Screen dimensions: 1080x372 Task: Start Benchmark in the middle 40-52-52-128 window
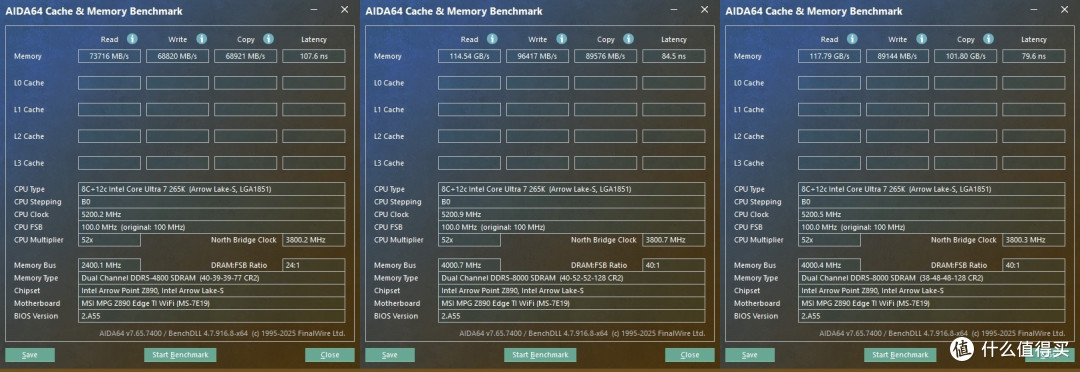tap(540, 355)
